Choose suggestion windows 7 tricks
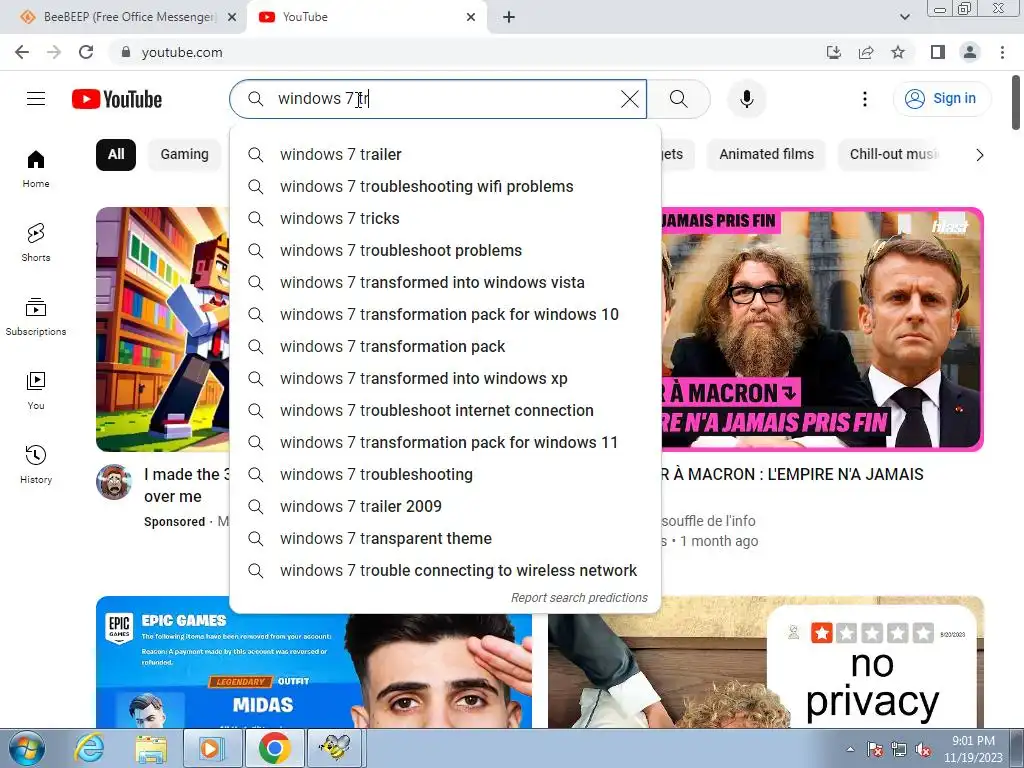This screenshot has width=1024, height=768. pos(445,219)
